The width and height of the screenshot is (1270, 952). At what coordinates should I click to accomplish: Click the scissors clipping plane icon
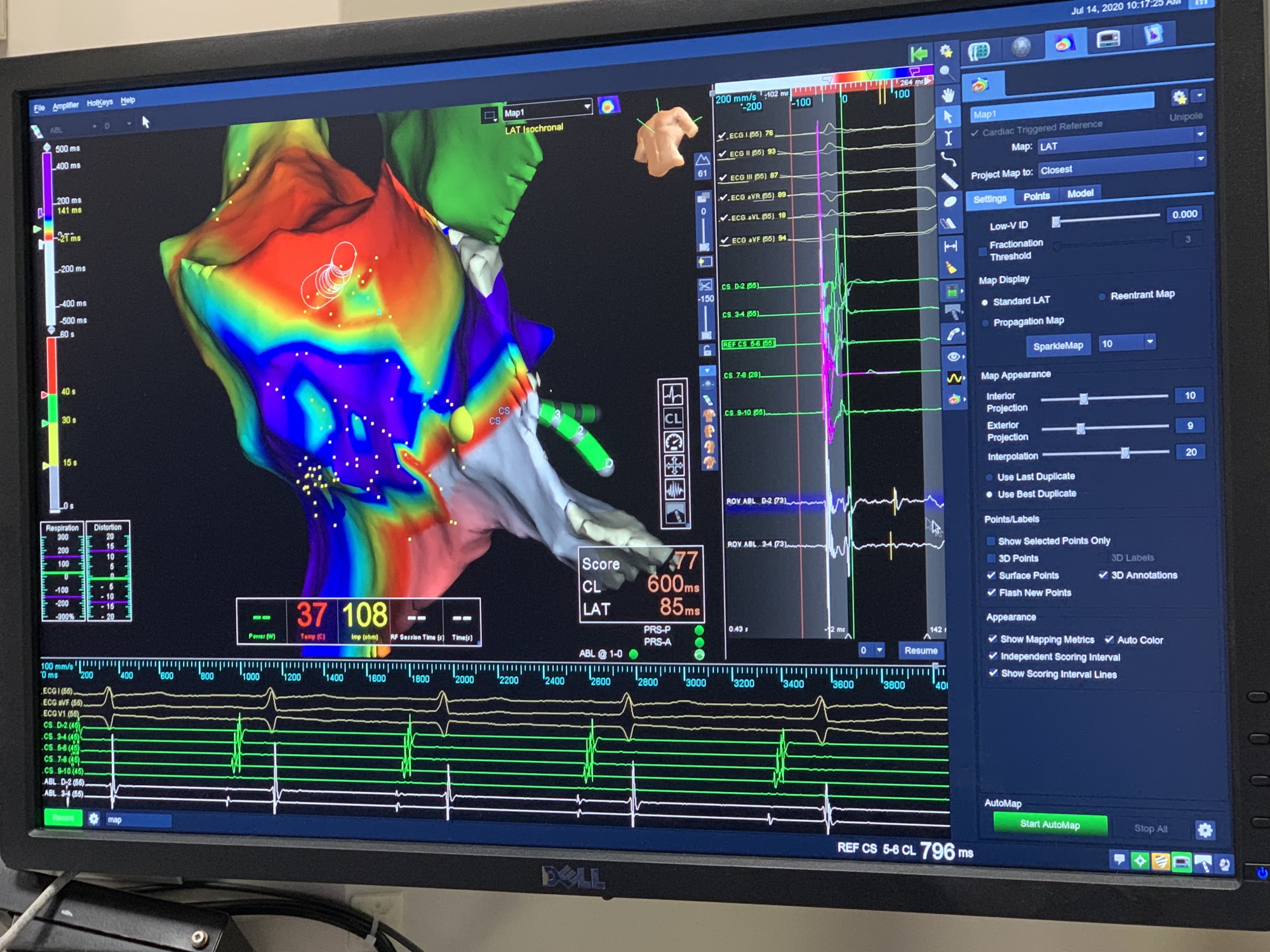(705, 286)
